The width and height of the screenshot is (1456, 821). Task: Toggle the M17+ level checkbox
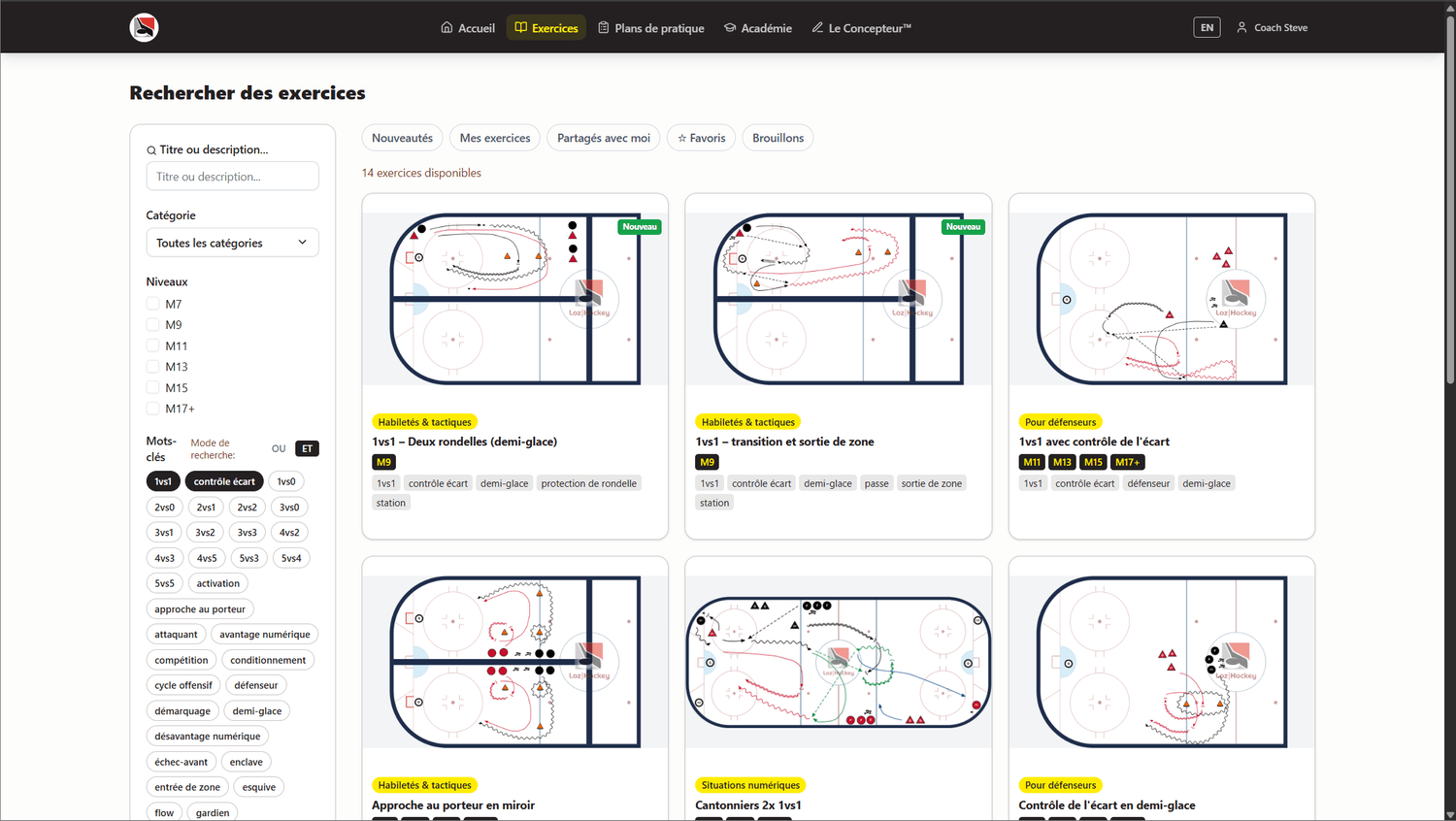click(x=152, y=409)
